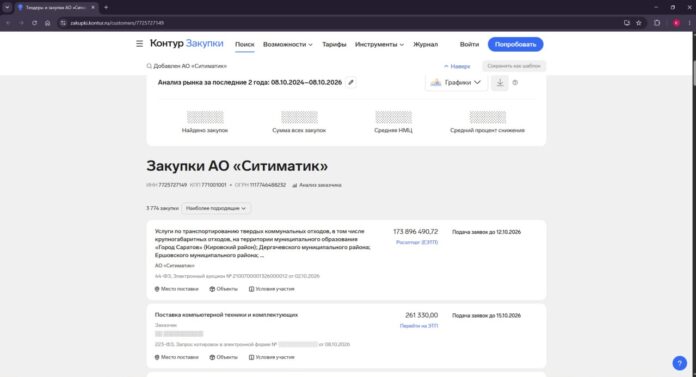Click Место поставки in the waste transportation tender
The height and width of the screenshot is (377, 696).
click(x=176, y=289)
